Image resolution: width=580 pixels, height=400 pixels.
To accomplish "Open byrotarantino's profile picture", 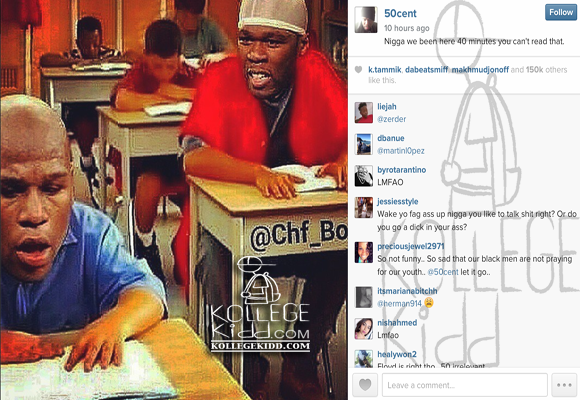I will (364, 176).
